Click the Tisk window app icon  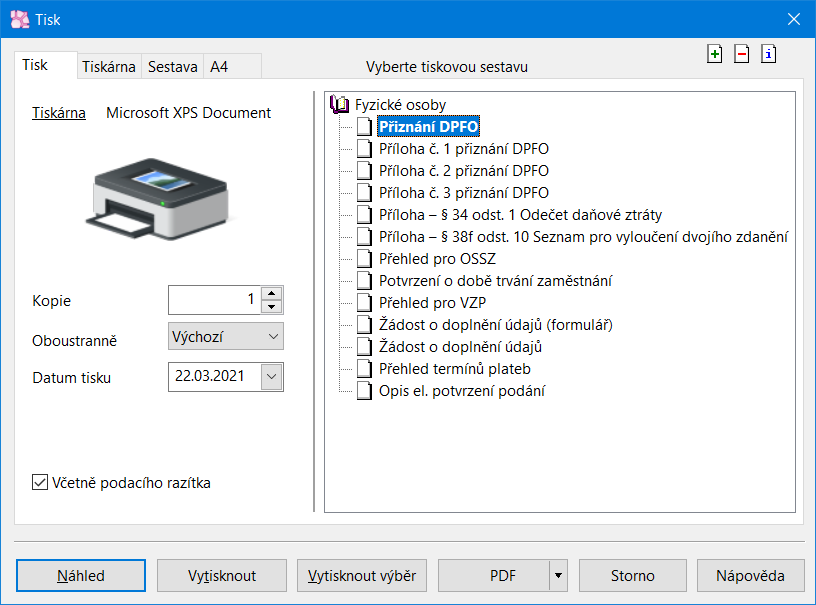20,19
